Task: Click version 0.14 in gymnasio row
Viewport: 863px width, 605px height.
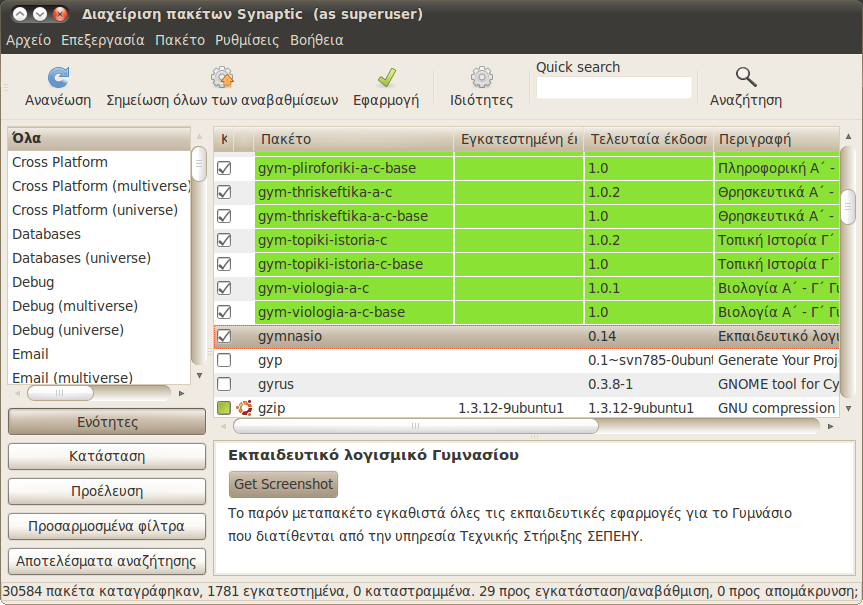Action: [602, 336]
